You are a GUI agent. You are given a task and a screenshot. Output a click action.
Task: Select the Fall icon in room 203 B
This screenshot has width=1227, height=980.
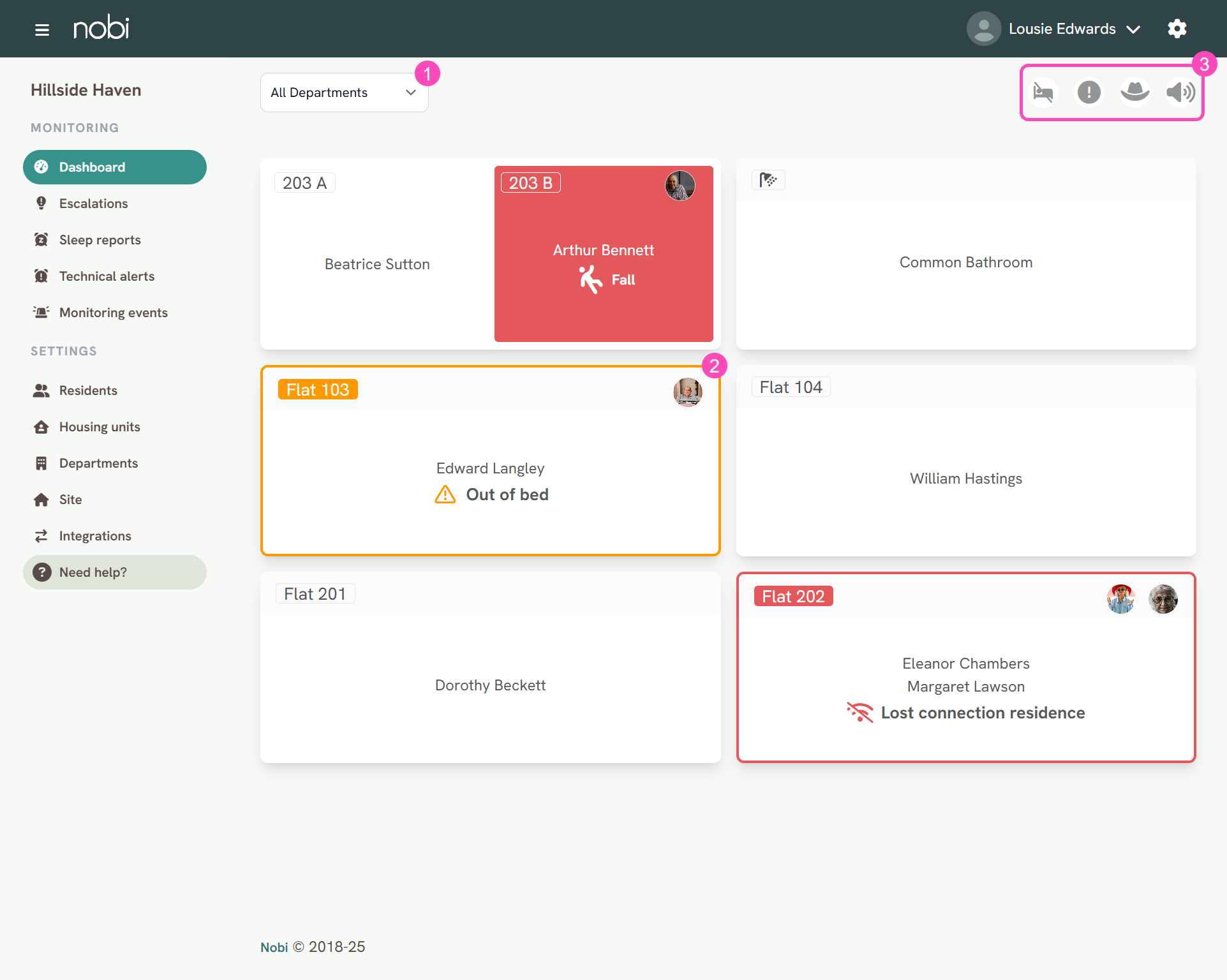(590, 279)
